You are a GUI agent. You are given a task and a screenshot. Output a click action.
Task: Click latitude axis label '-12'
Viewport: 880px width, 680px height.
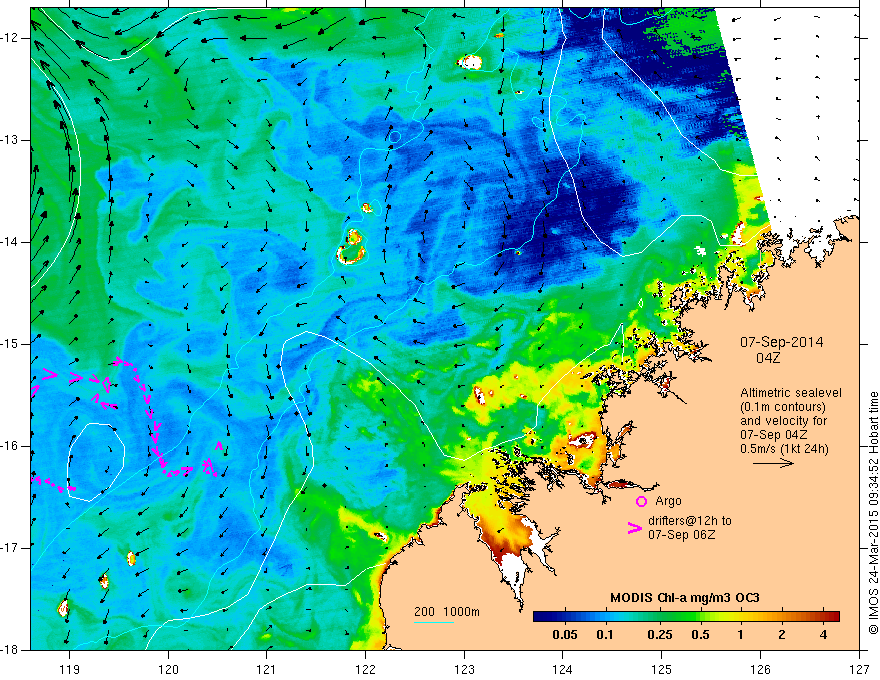[11, 38]
